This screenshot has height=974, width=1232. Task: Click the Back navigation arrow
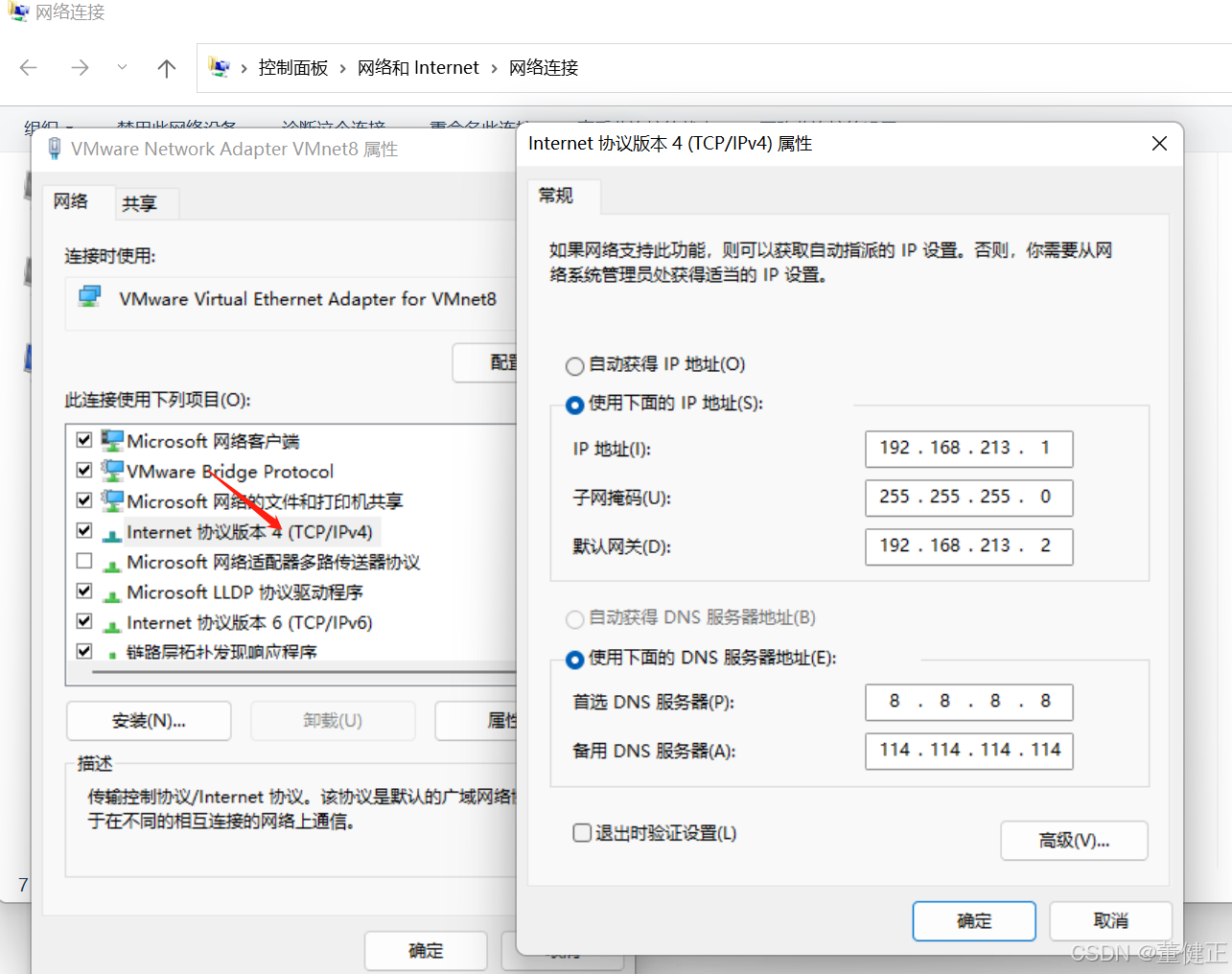(x=29, y=68)
